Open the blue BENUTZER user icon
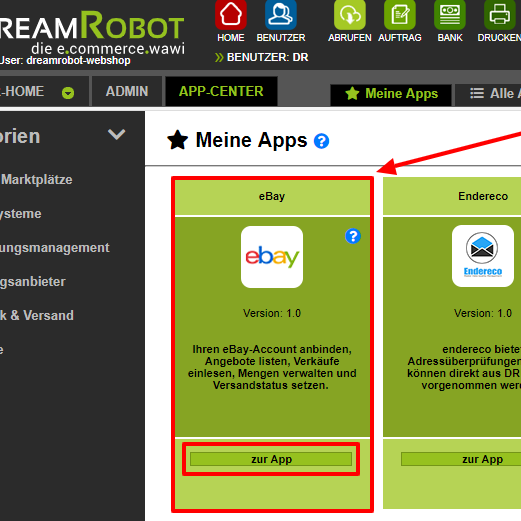The image size is (521, 521). pos(281,14)
